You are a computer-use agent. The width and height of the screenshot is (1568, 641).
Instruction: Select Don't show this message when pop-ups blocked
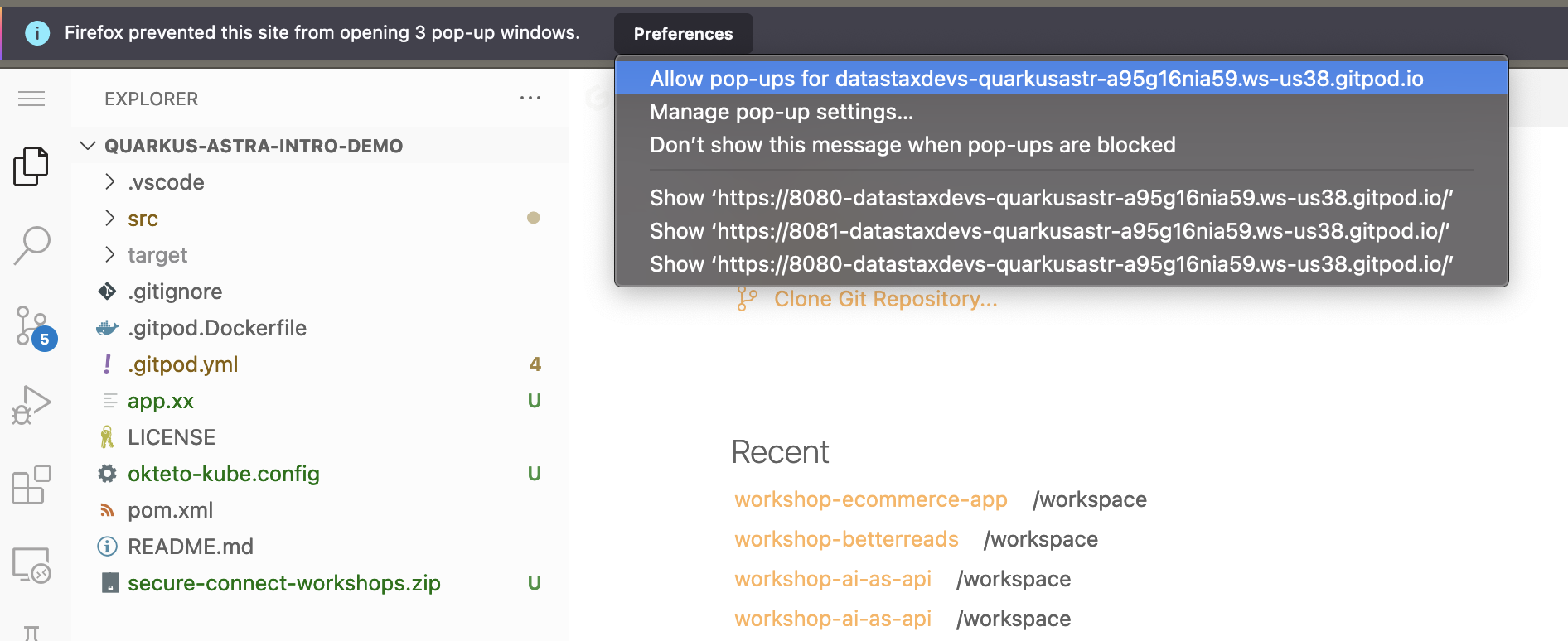[1061, 144]
